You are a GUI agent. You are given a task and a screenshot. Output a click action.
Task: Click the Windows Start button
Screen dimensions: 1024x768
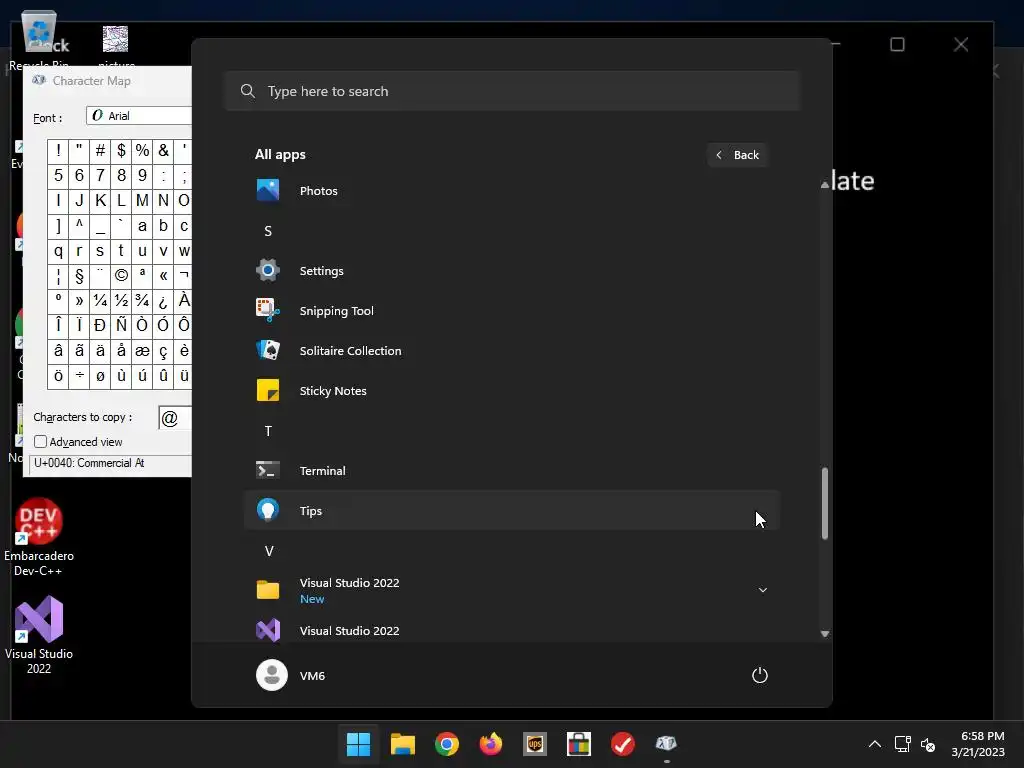359,744
